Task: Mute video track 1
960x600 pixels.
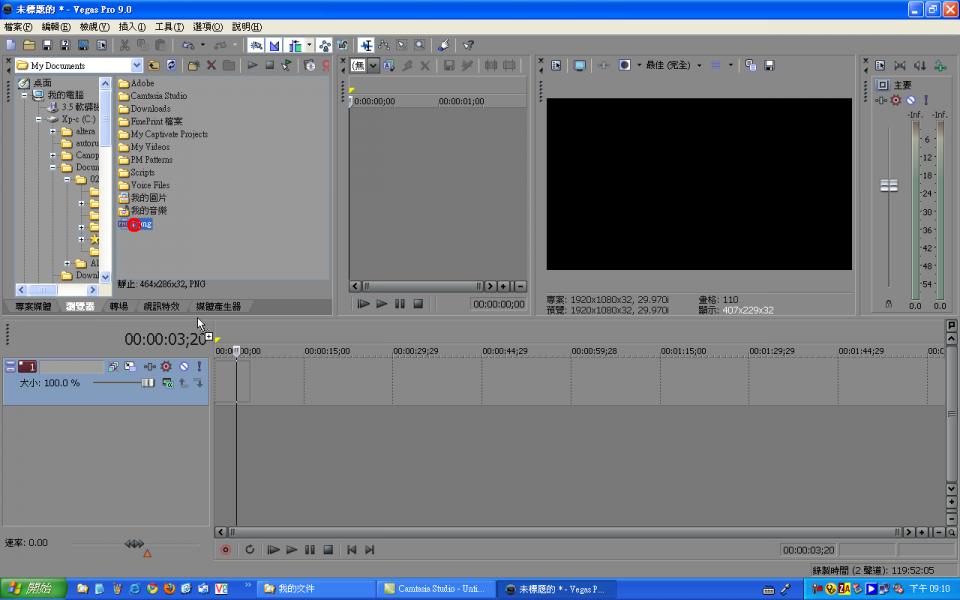Action: click(x=184, y=367)
